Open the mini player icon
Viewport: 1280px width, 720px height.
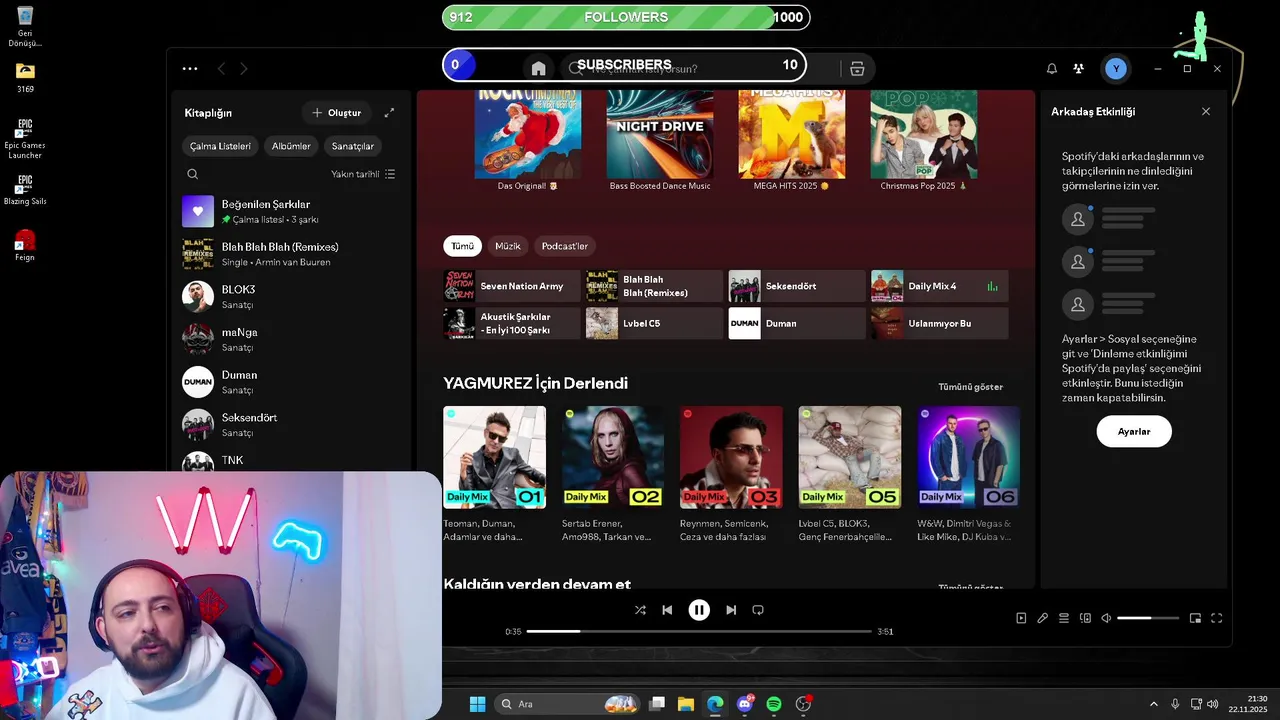click(1195, 618)
